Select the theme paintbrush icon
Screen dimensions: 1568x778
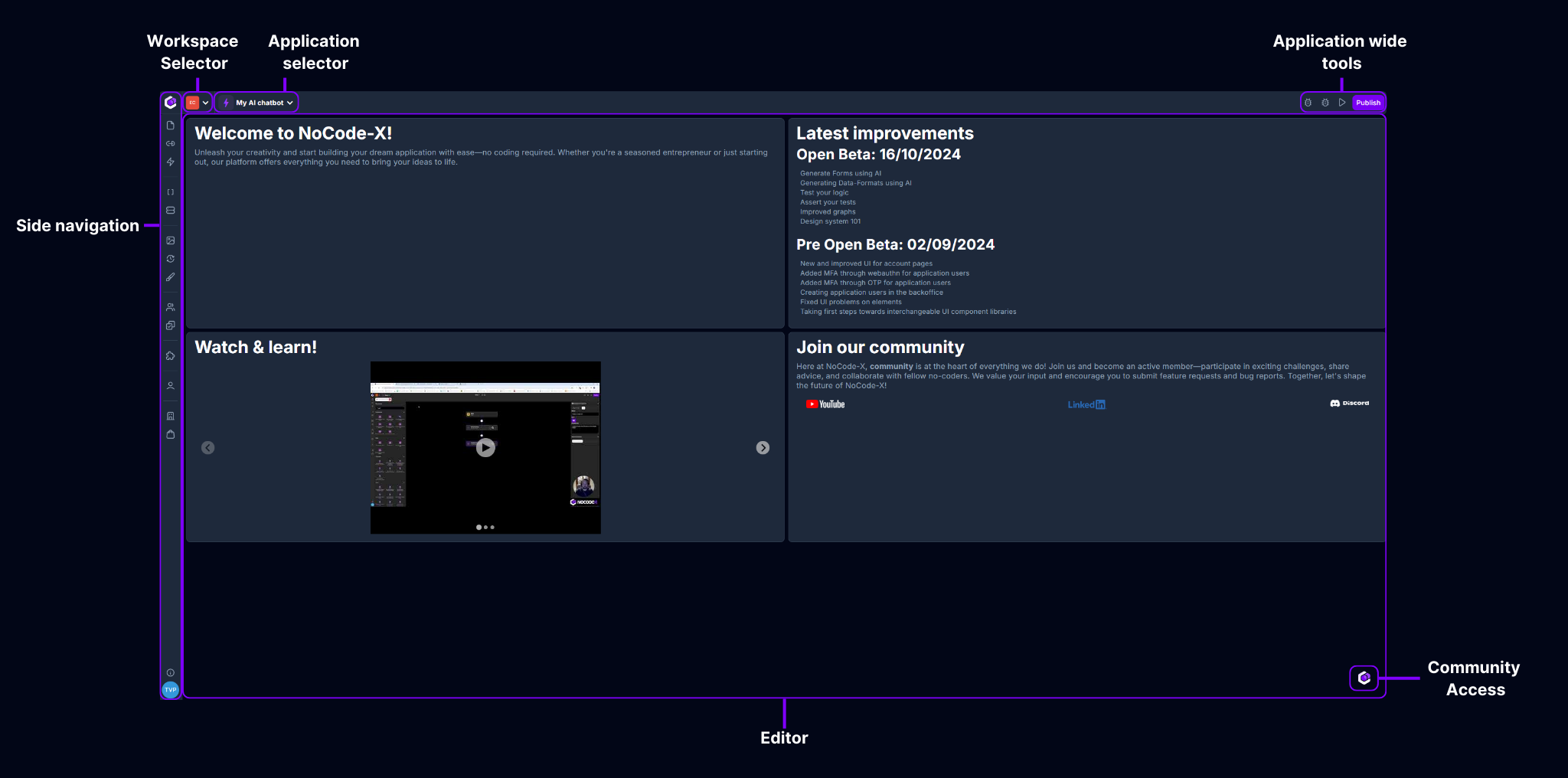pyautogui.click(x=170, y=276)
